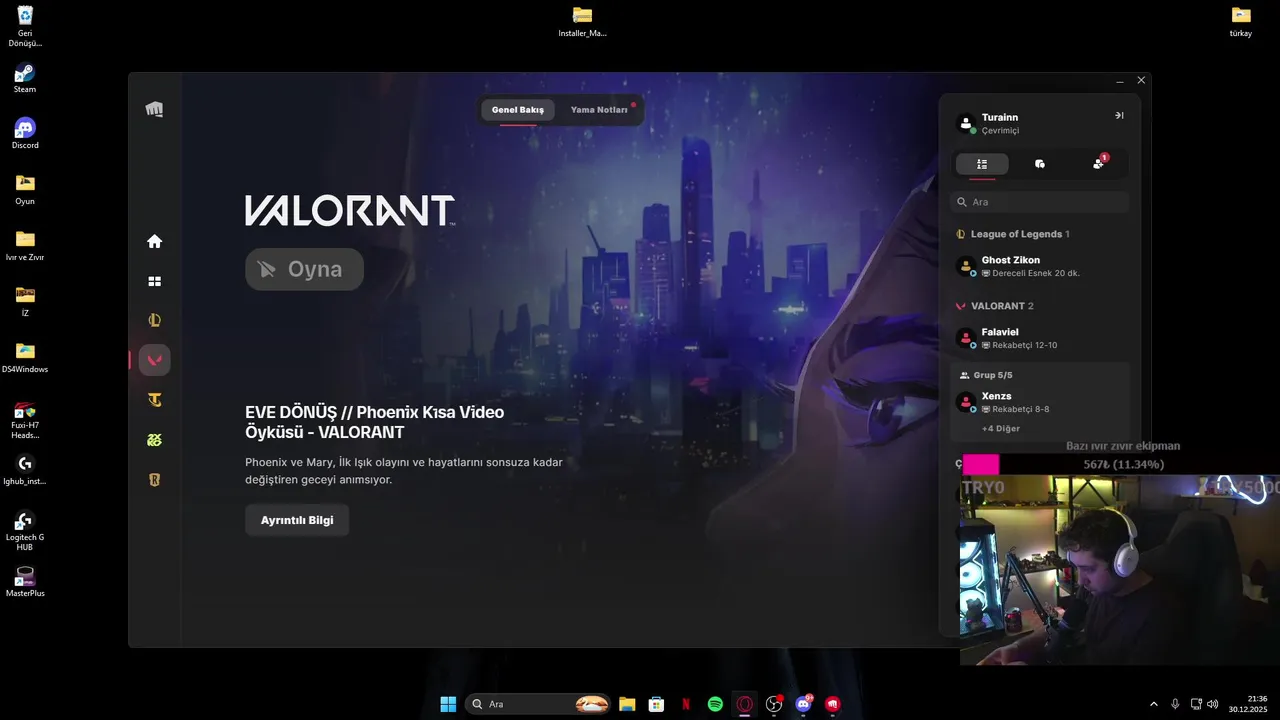Switch to Genel Bakış tab
This screenshot has height=720, width=1280.
tap(518, 110)
